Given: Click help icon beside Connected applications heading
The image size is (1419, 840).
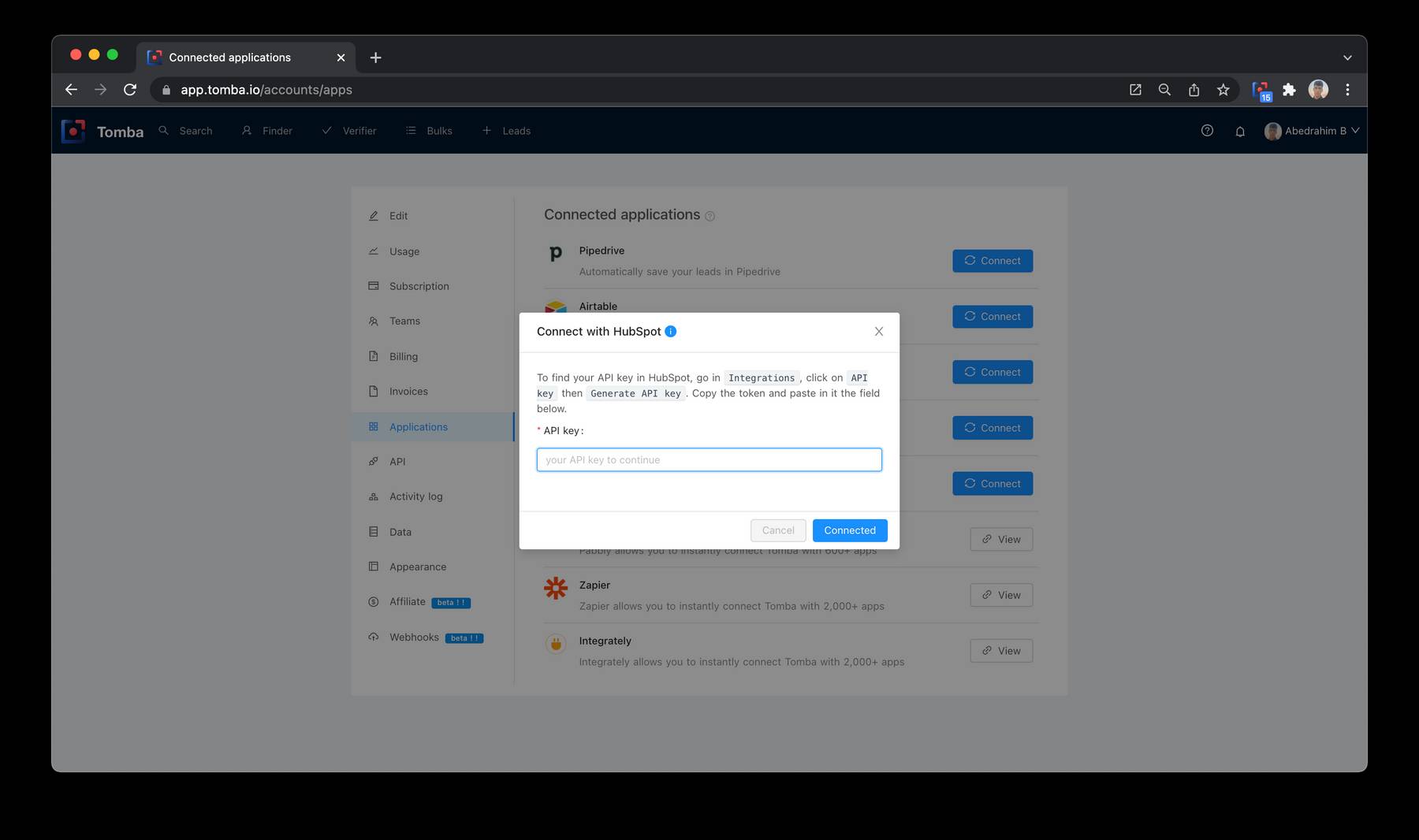Looking at the screenshot, I should click(x=710, y=216).
